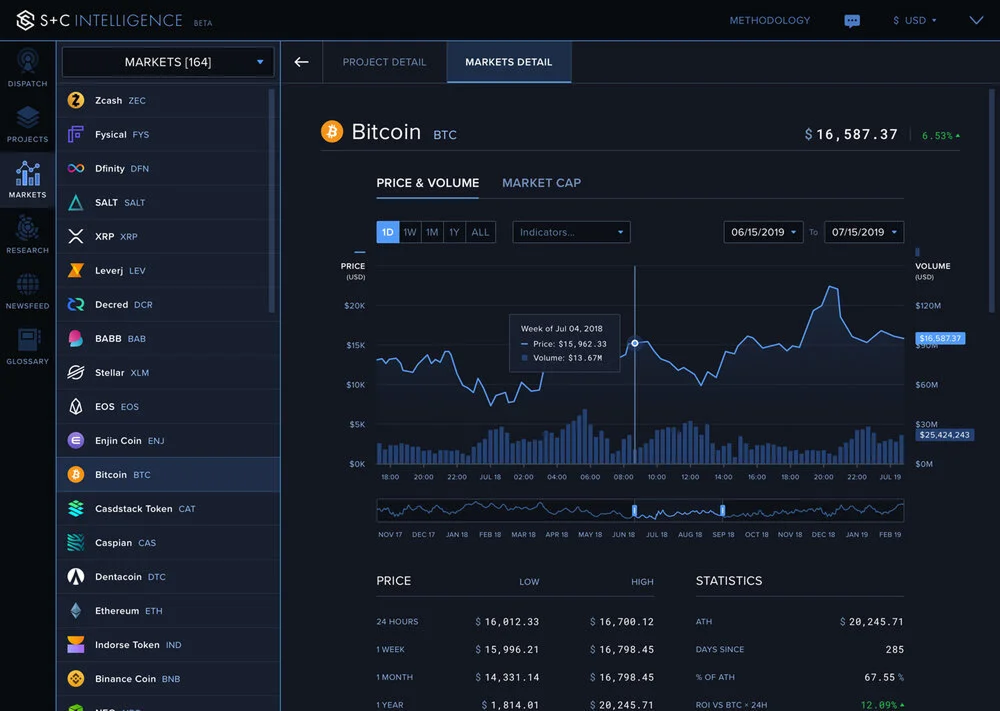Click the price chart data point marker

pos(635,343)
